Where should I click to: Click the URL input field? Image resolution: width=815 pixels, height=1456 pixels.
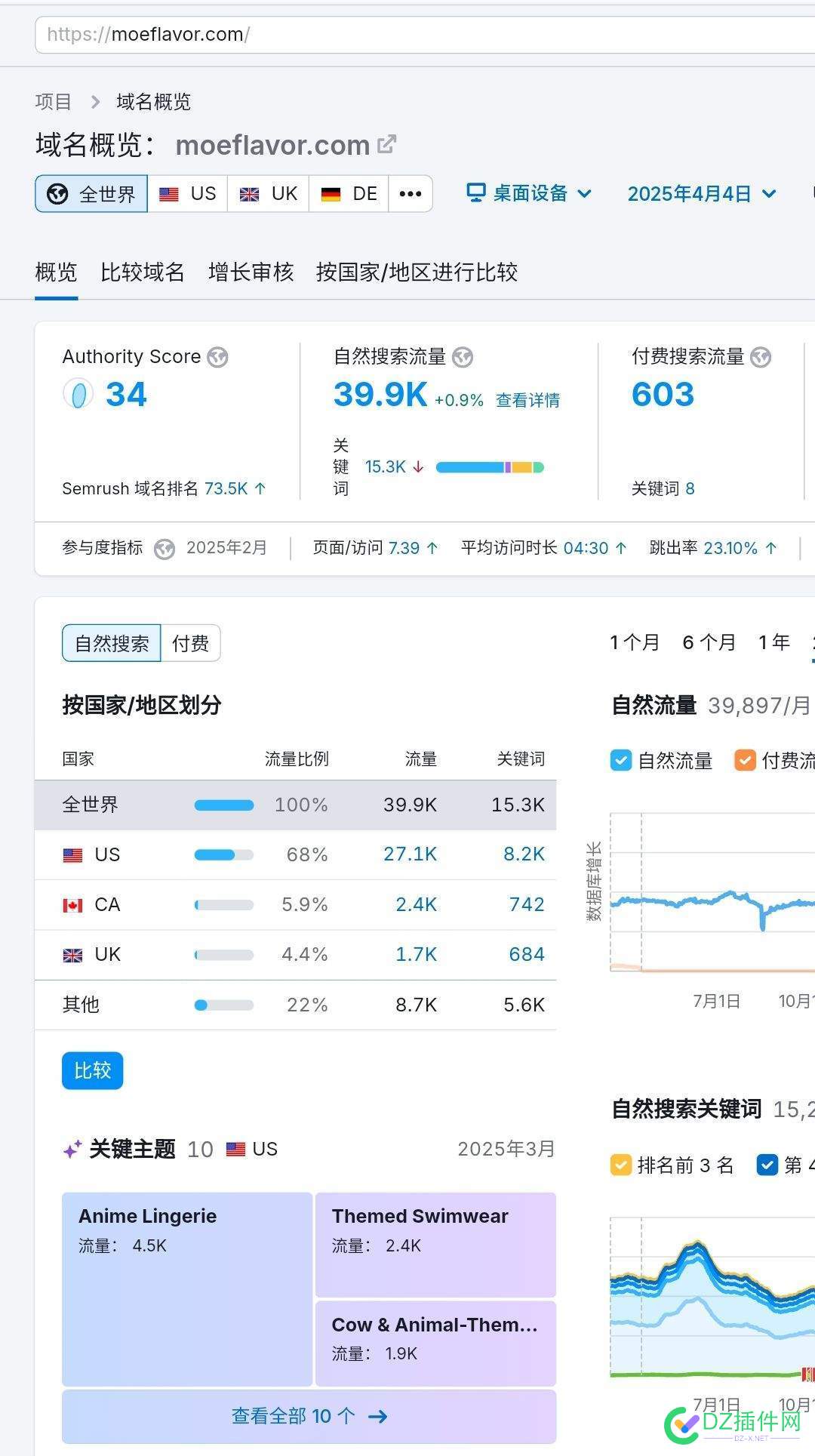click(x=425, y=35)
